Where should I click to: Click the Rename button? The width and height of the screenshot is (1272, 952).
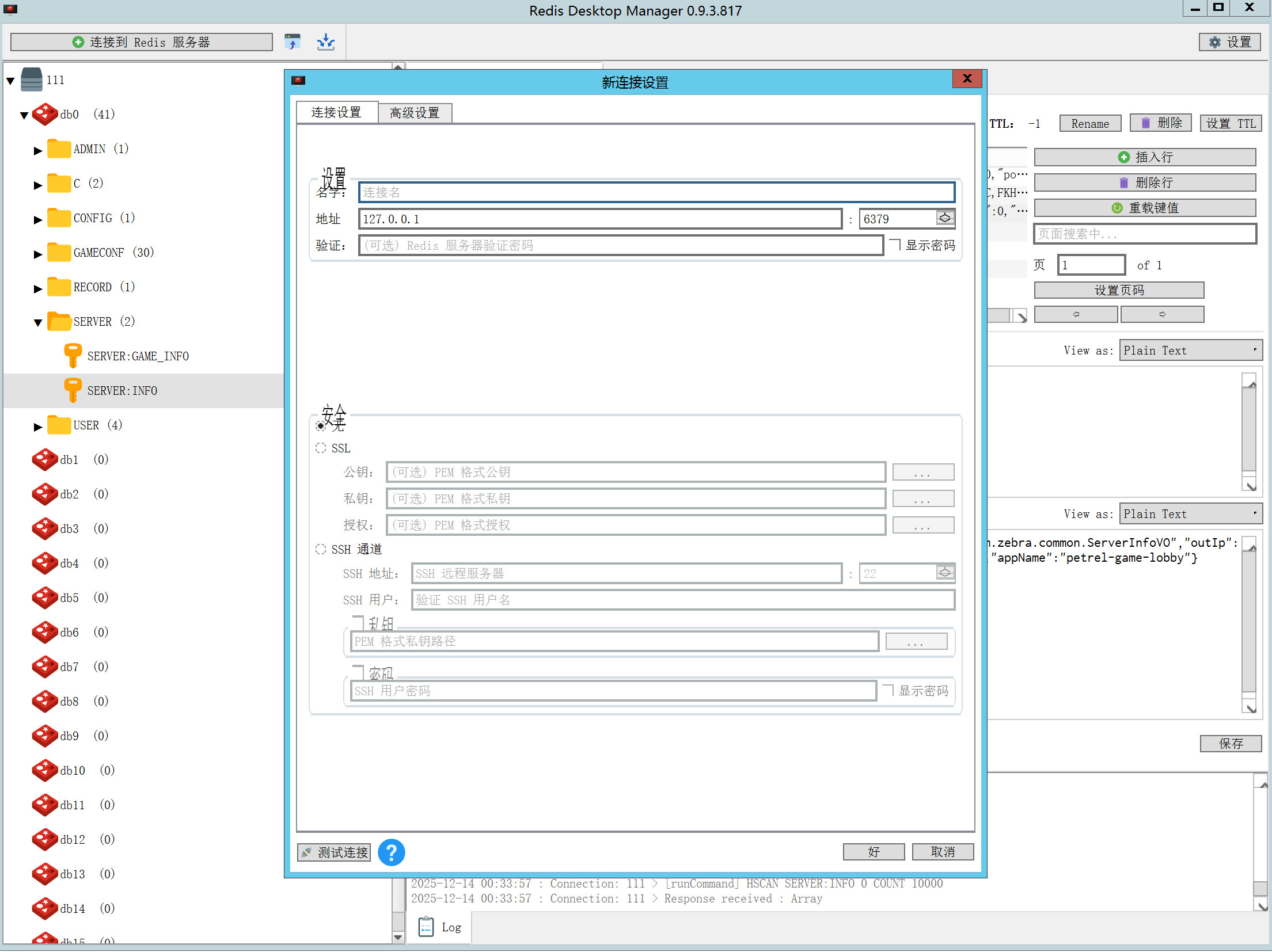tap(1090, 123)
